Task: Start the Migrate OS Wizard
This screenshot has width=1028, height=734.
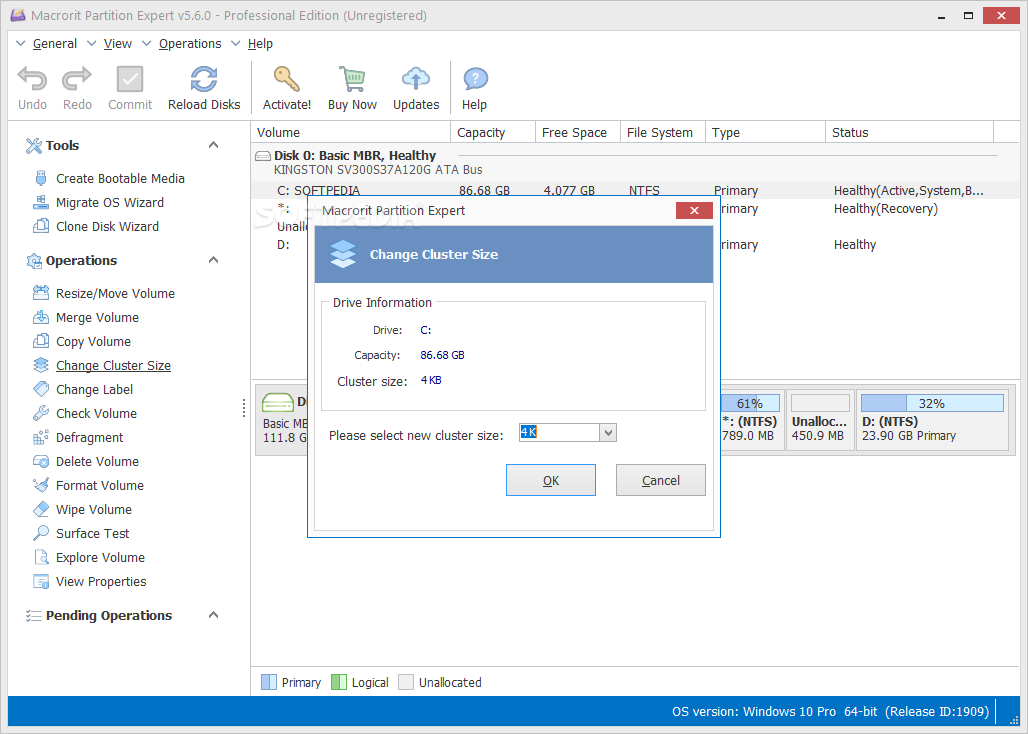Action: (109, 203)
